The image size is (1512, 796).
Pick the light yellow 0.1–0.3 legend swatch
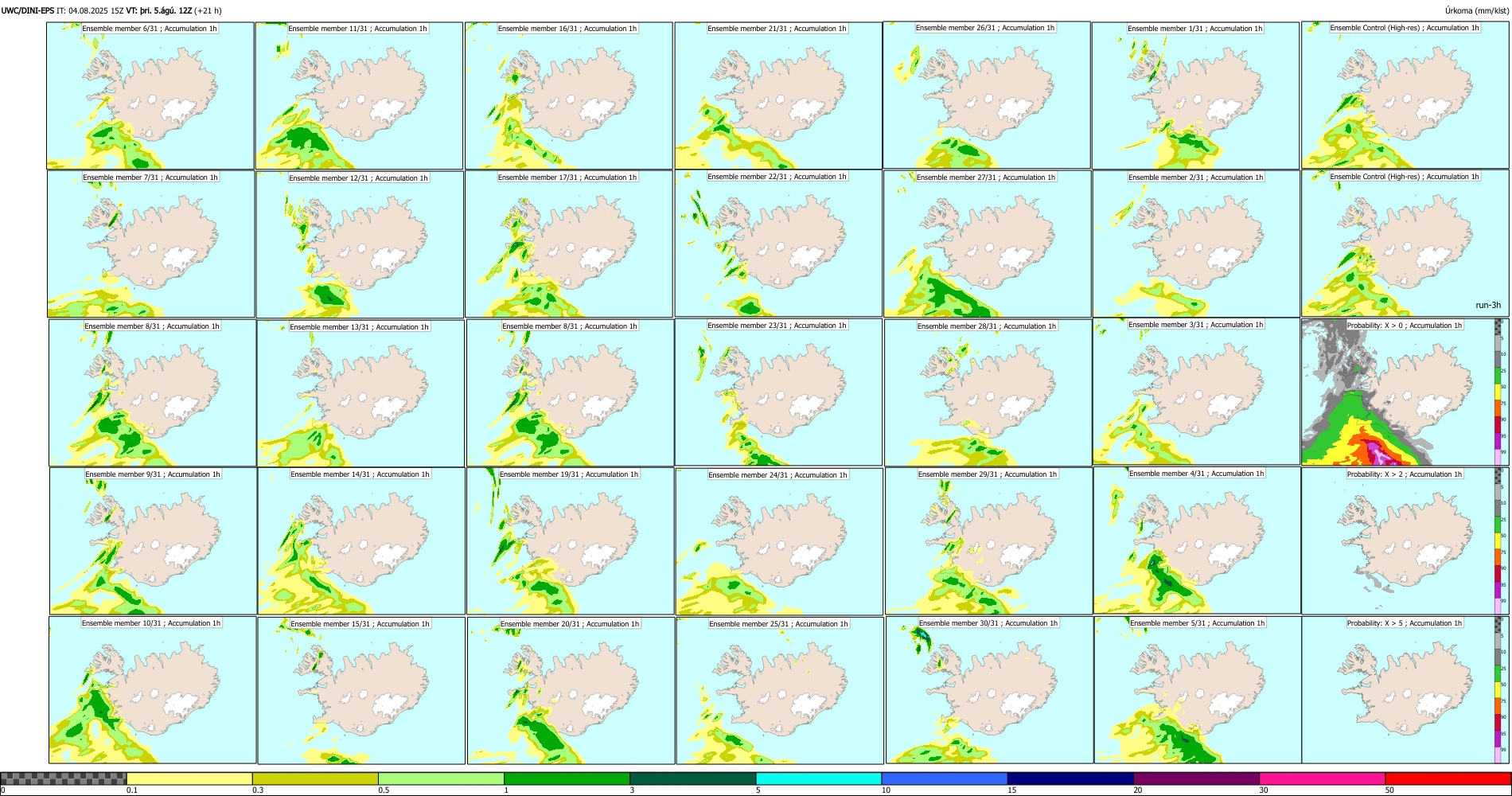tap(189, 778)
